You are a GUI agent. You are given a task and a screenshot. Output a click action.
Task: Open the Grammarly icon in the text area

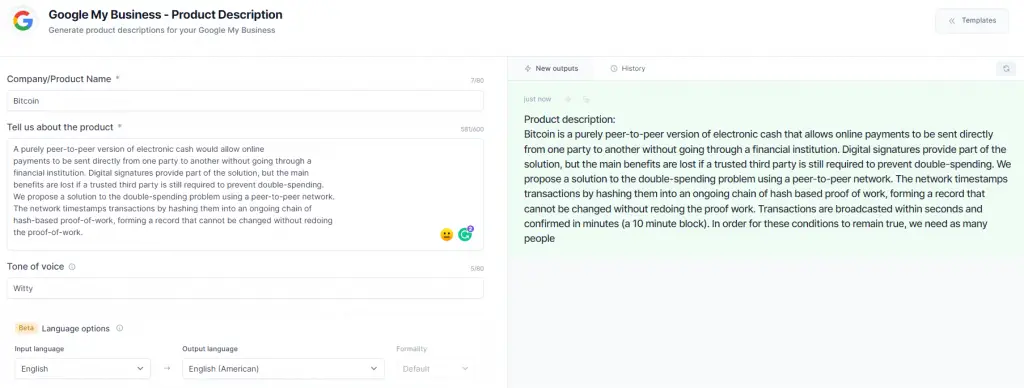[466, 234]
